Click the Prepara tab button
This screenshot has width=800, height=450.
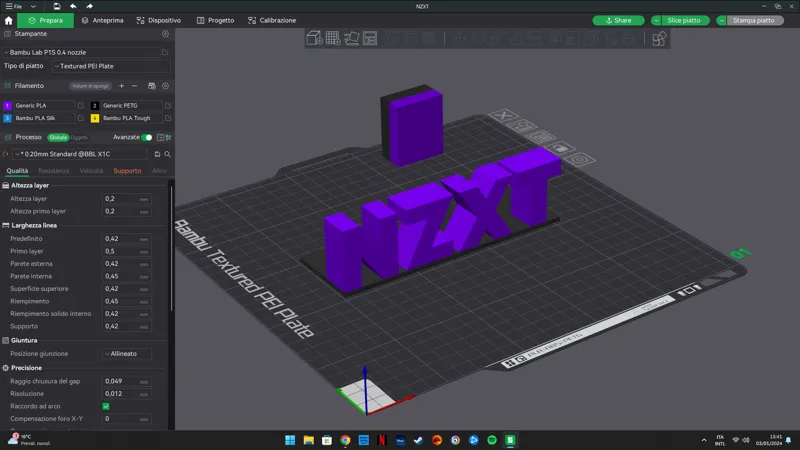pyautogui.click(x=45, y=20)
